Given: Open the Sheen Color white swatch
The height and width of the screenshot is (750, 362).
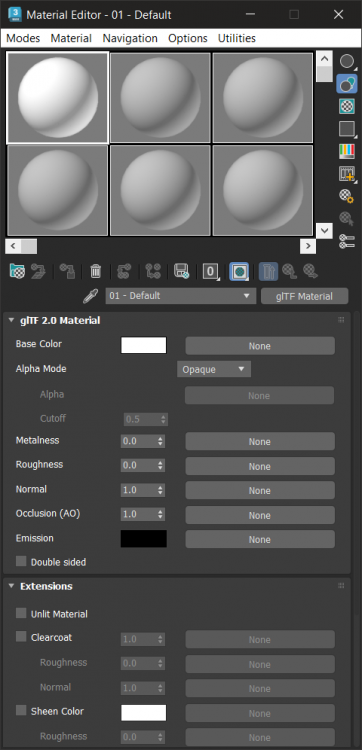Looking at the screenshot, I should coord(143,713).
